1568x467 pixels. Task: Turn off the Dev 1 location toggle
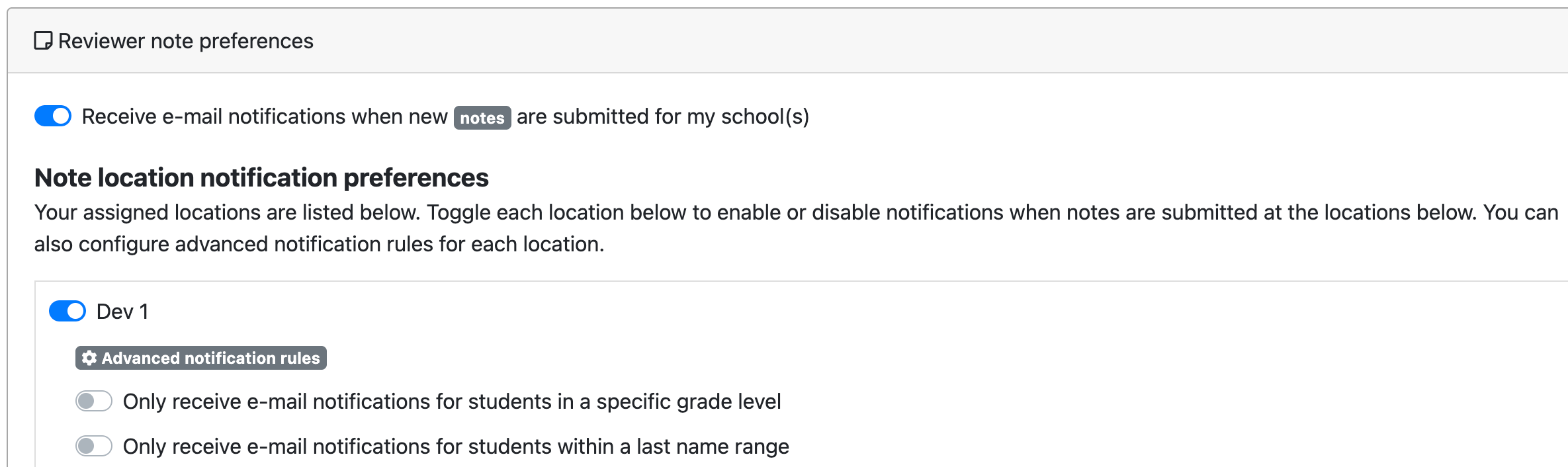pos(67,311)
